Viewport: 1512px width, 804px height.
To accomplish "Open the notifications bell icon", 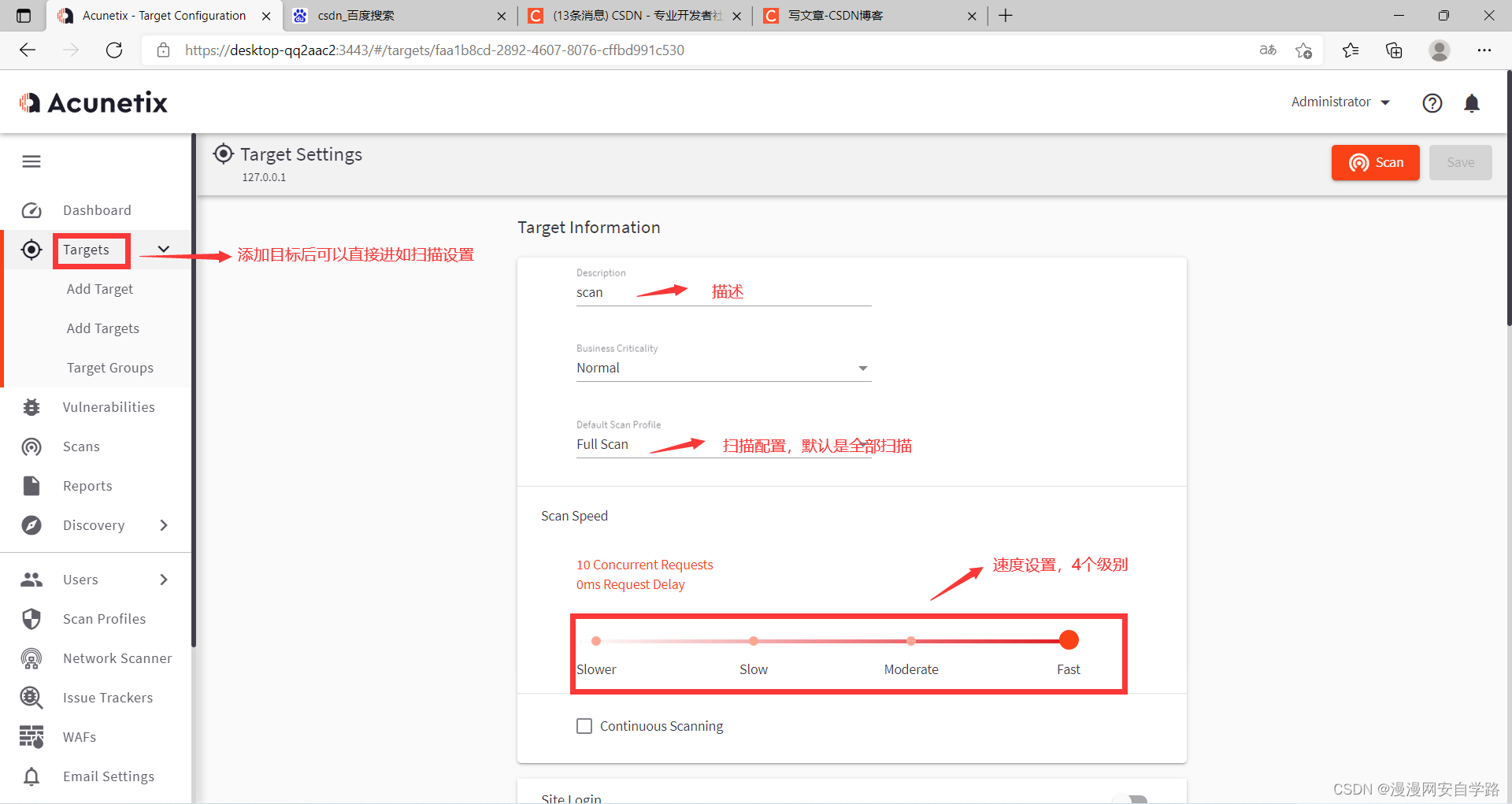I will [1472, 103].
